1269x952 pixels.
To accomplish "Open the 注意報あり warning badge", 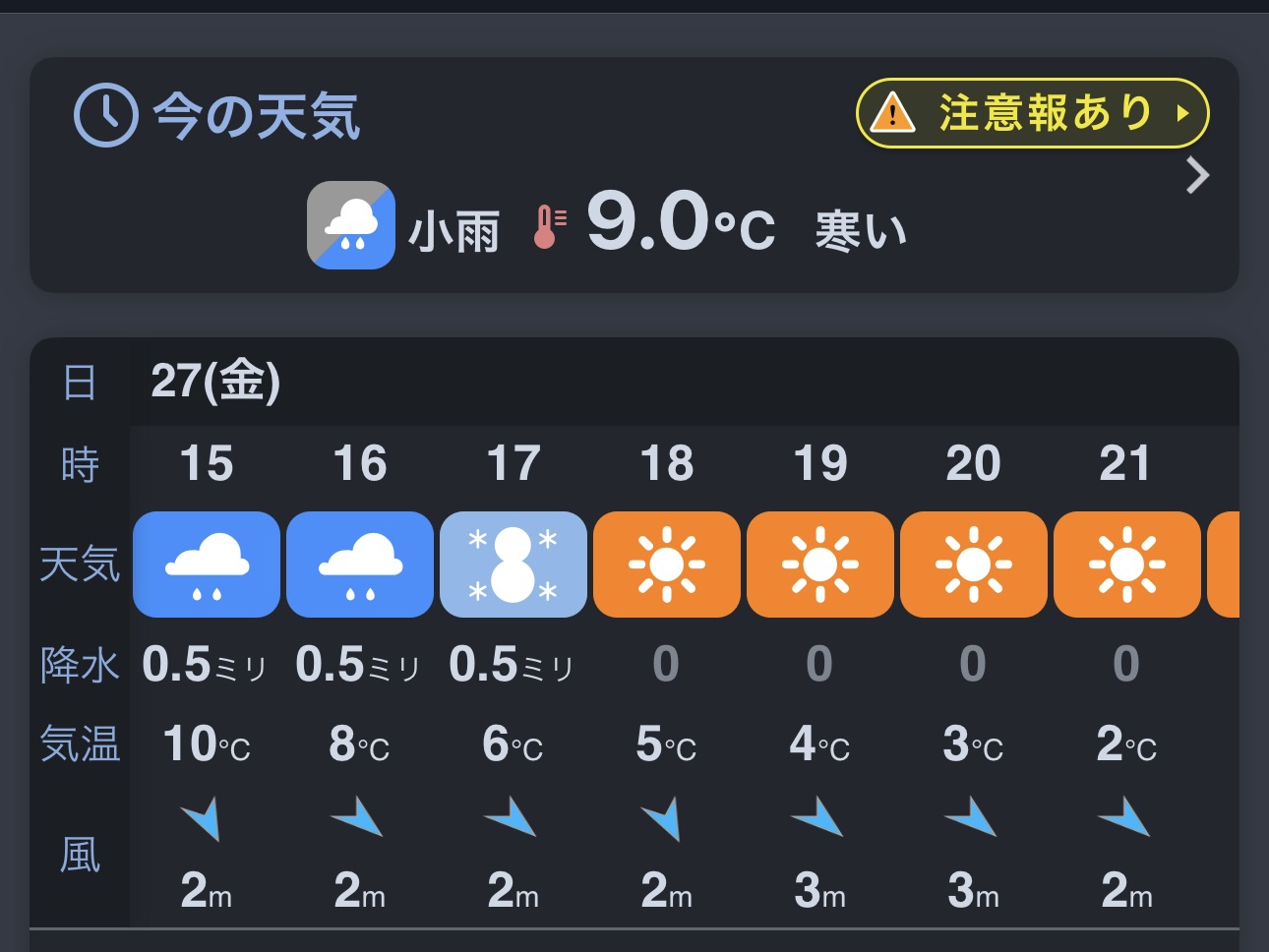I will 1032,113.
